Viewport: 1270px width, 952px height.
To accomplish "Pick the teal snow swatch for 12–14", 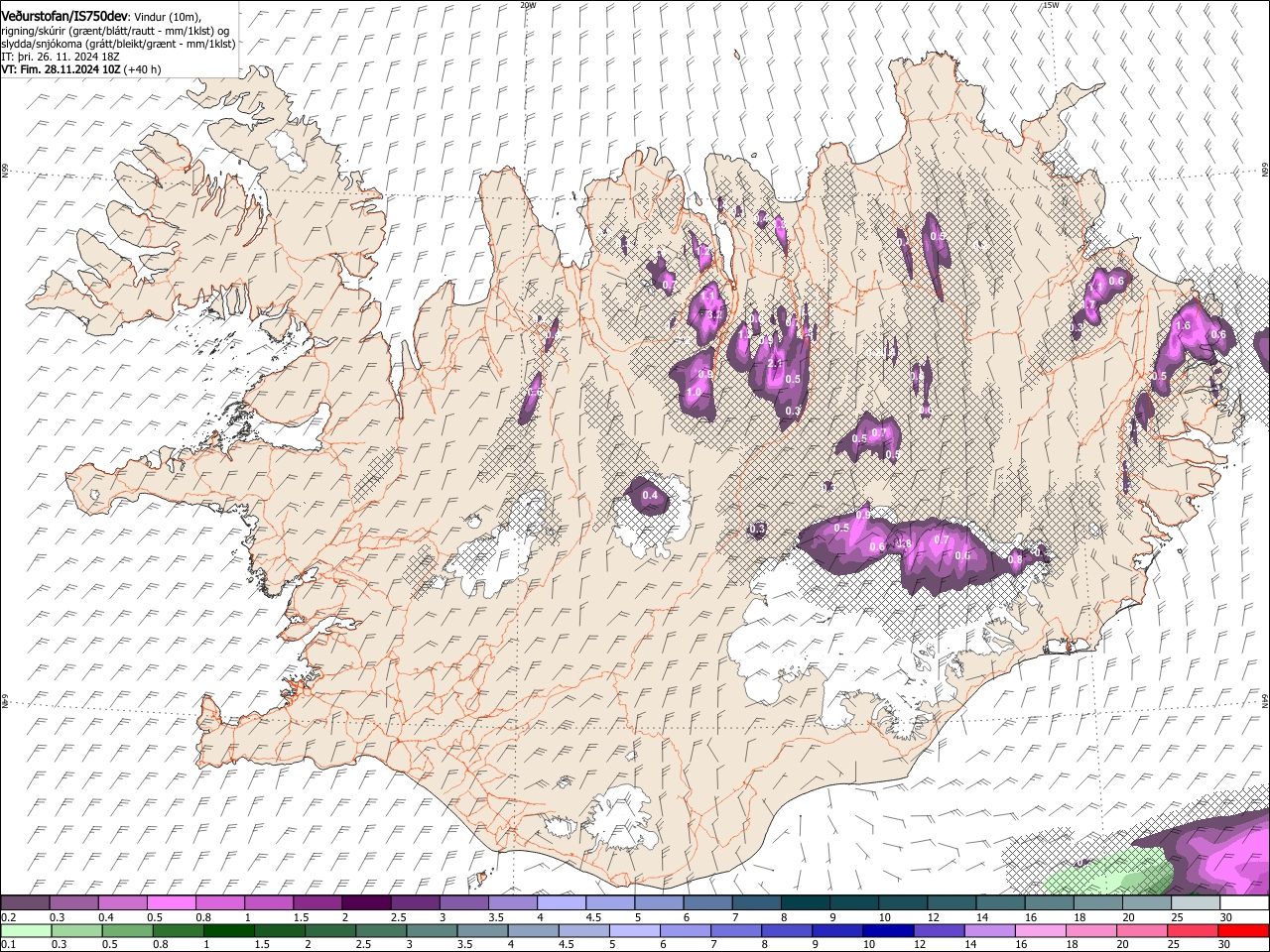I will 952,902.
